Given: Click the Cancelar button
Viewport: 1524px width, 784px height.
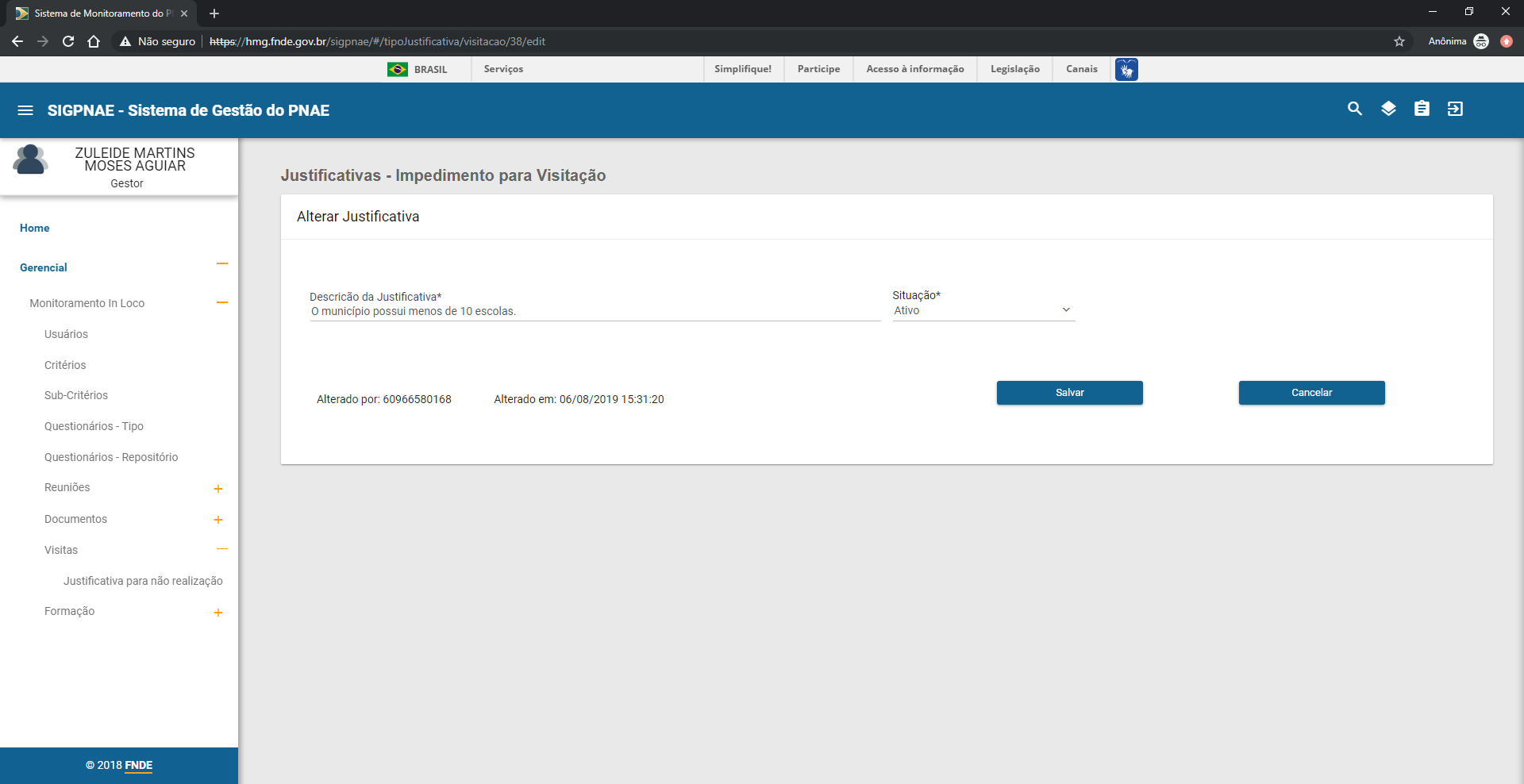Looking at the screenshot, I should pos(1311,393).
